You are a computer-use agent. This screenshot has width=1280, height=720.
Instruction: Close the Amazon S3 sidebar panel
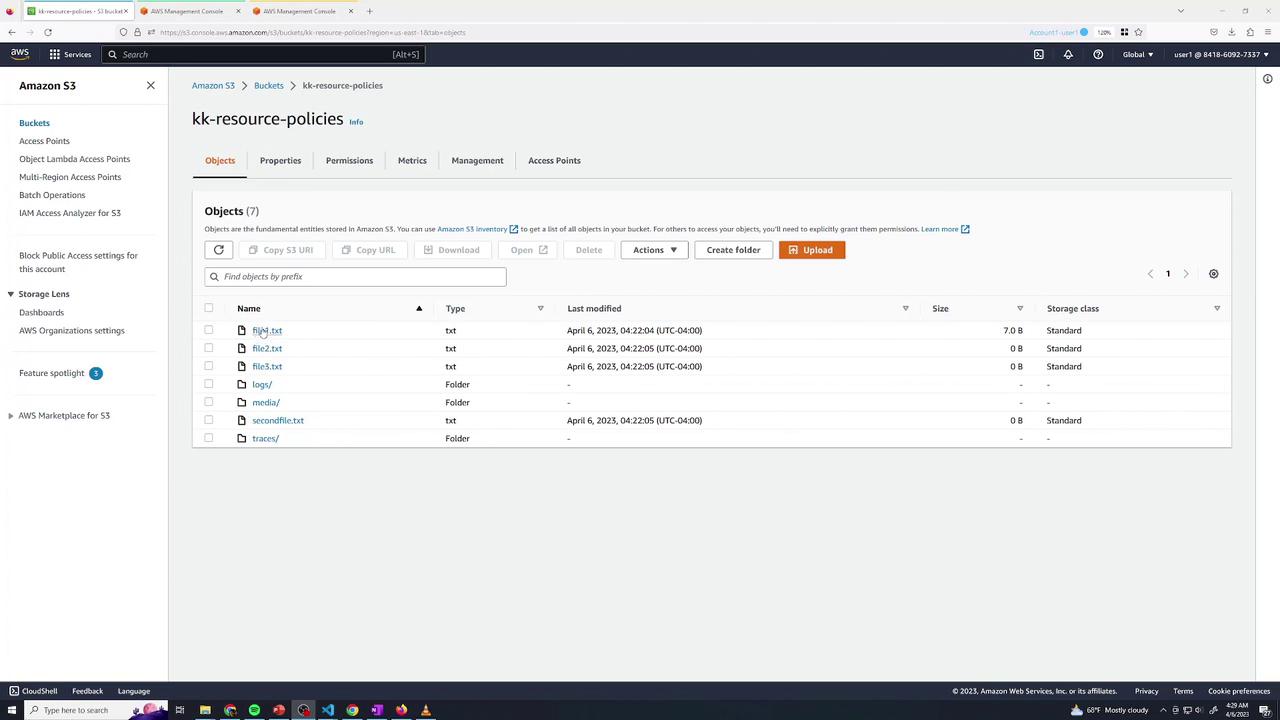point(151,86)
